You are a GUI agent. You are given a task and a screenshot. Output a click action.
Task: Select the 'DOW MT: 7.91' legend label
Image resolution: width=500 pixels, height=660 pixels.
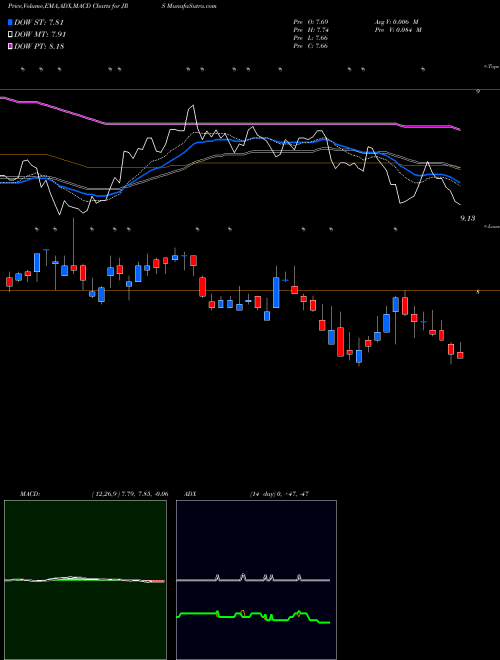pyautogui.click(x=40, y=35)
